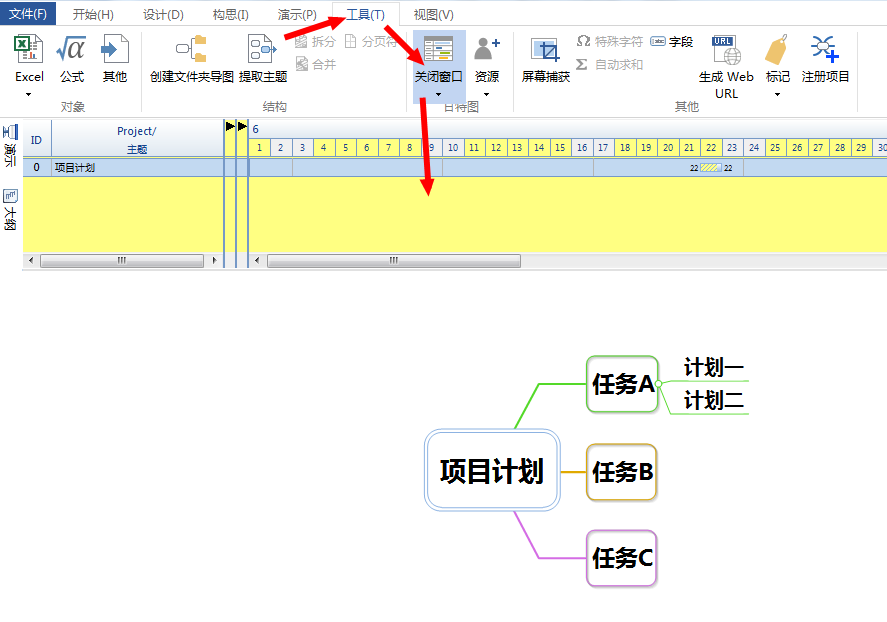Open the 文件 menu
887x622 pixels.
coord(25,14)
